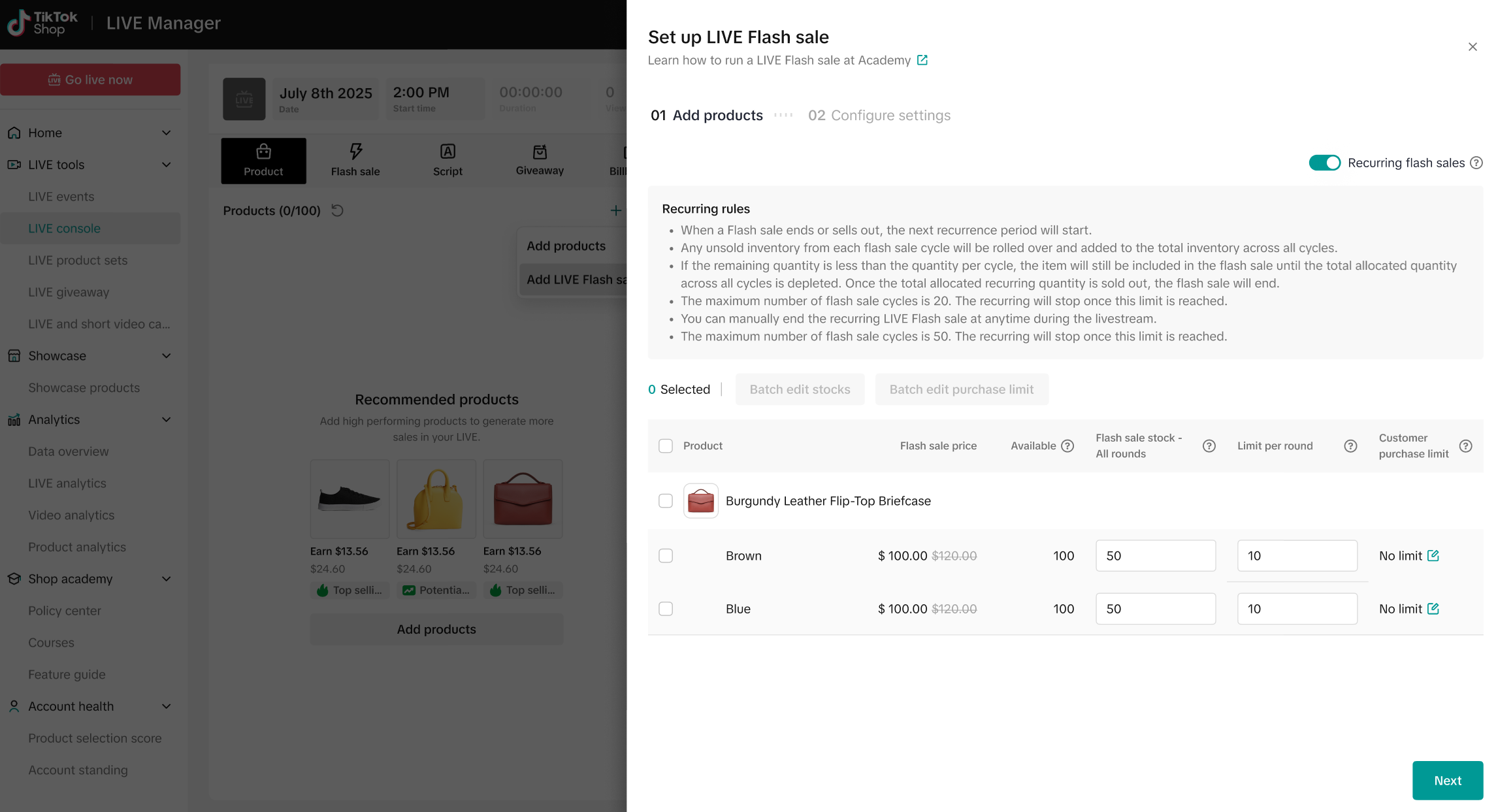Click Recurring flash sales help icon
1498x812 pixels.
[1476, 163]
